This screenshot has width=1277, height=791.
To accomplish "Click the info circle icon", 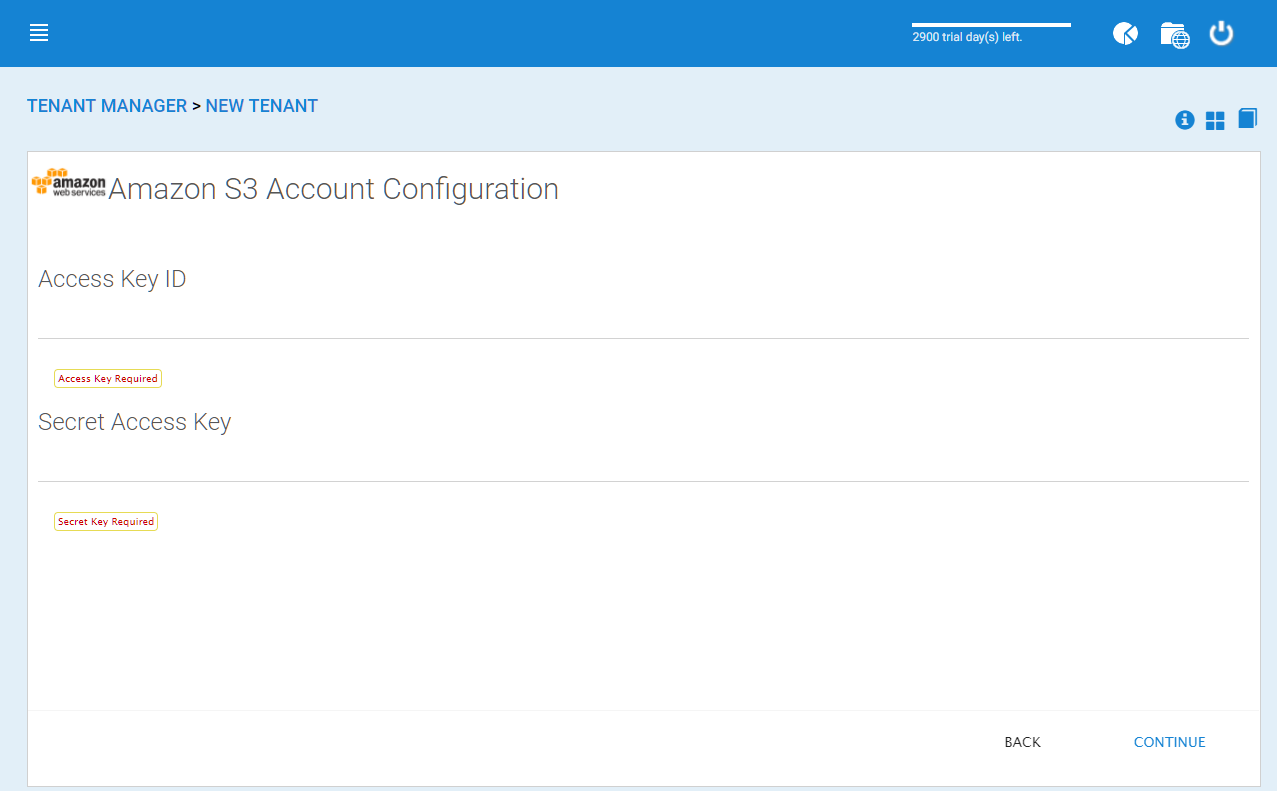I will pos(1185,120).
